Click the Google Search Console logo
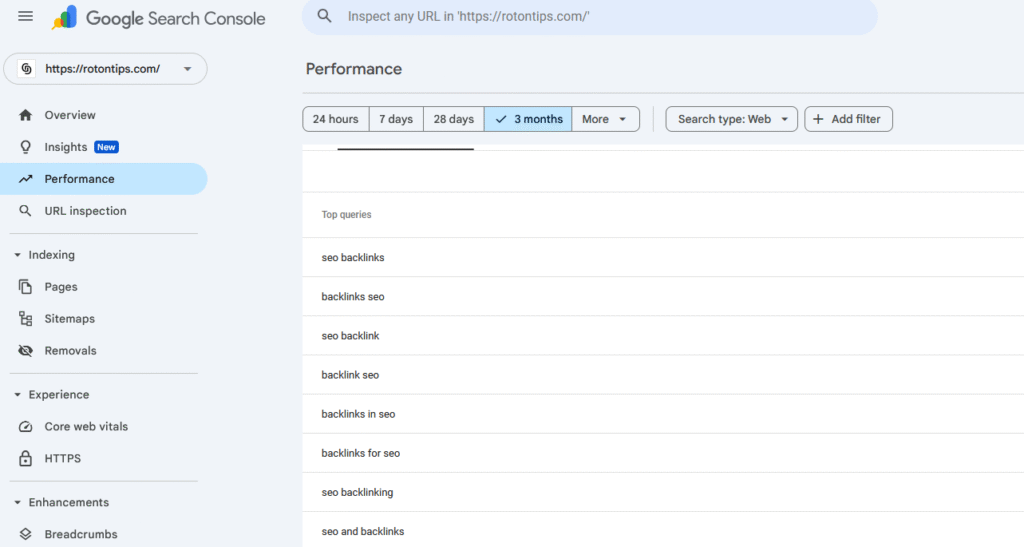This screenshot has width=1024, height=547. 158,18
